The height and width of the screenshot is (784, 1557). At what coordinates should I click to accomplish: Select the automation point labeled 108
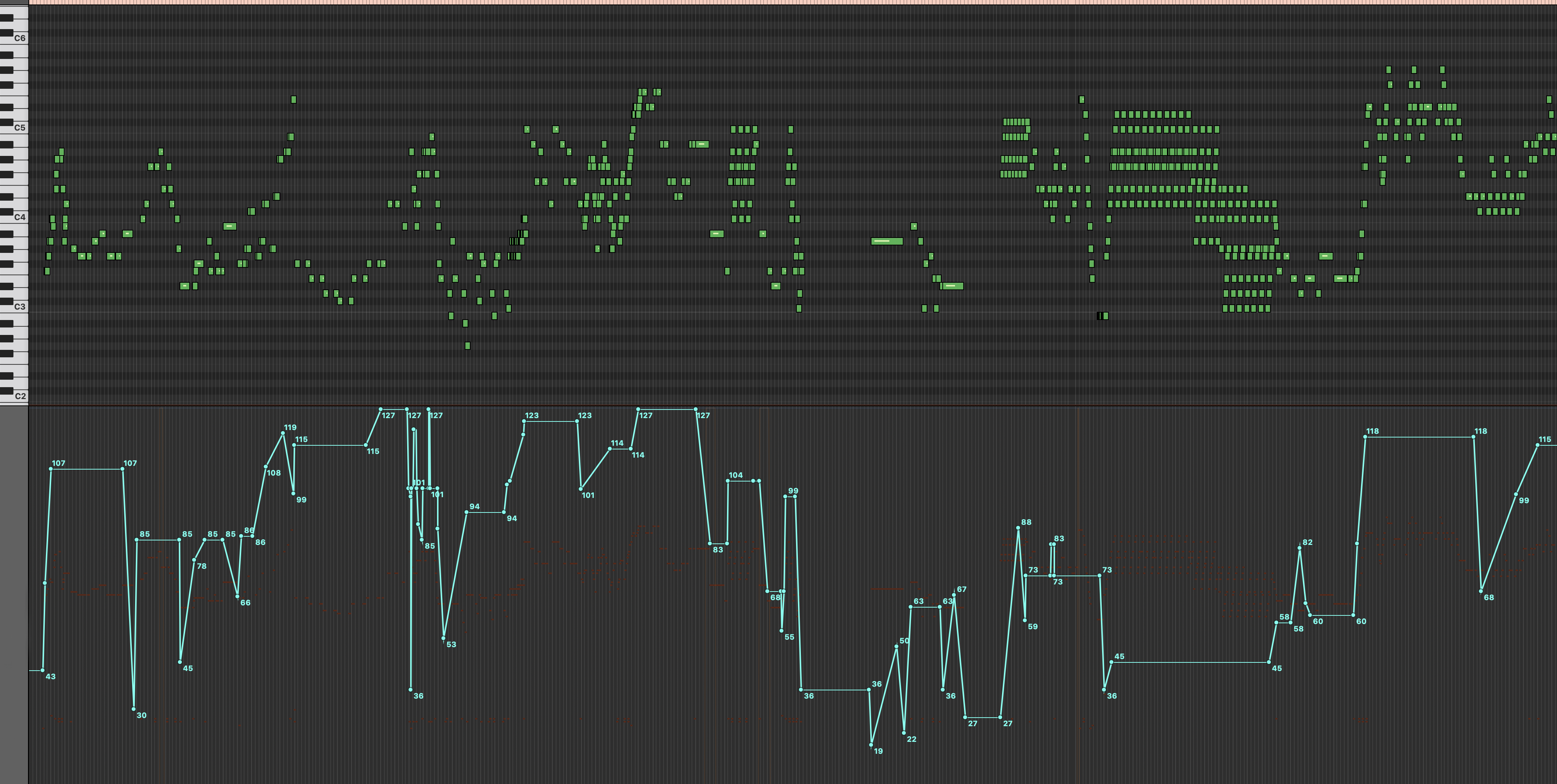pyautogui.click(x=266, y=466)
